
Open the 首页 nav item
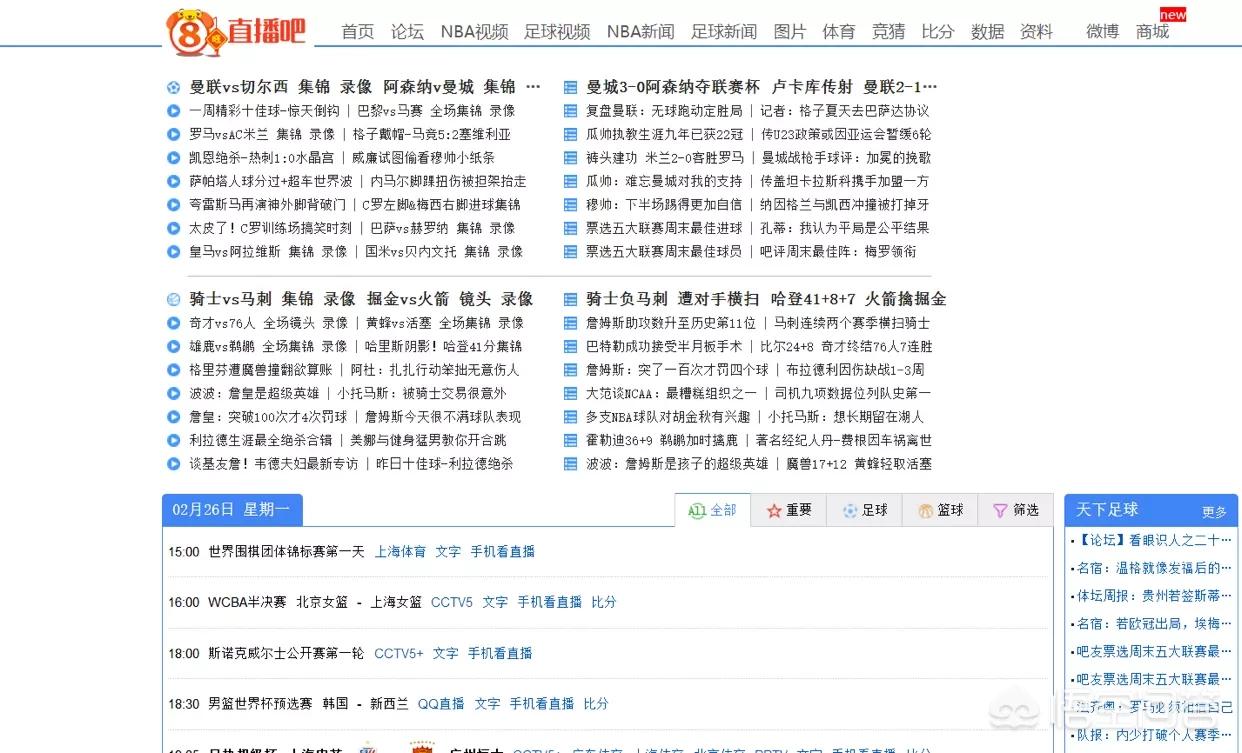tap(357, 32)
